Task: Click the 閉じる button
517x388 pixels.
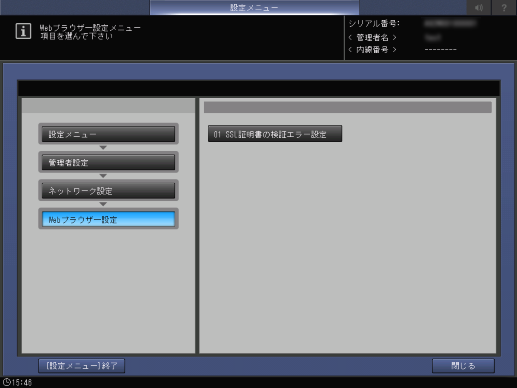Action: tap(463, 366)
